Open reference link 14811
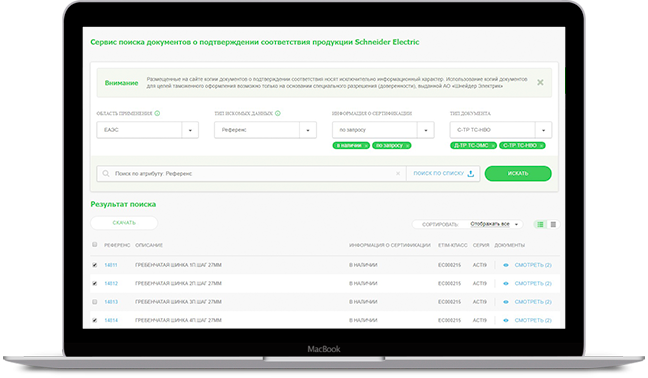This screenshot has height=378, width=648. (x=111, y=265)
